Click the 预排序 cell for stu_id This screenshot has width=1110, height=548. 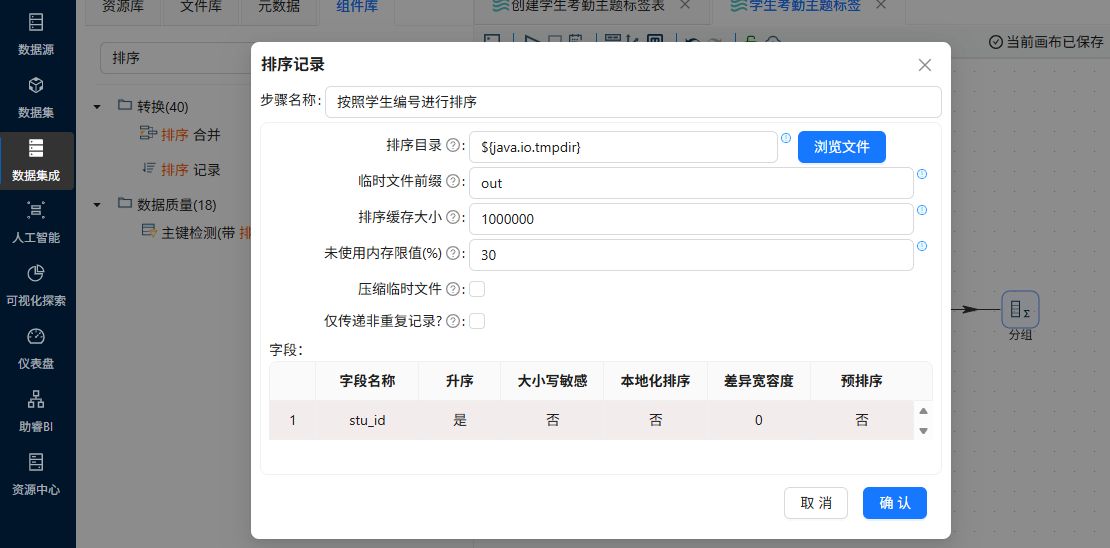point(862,421)
